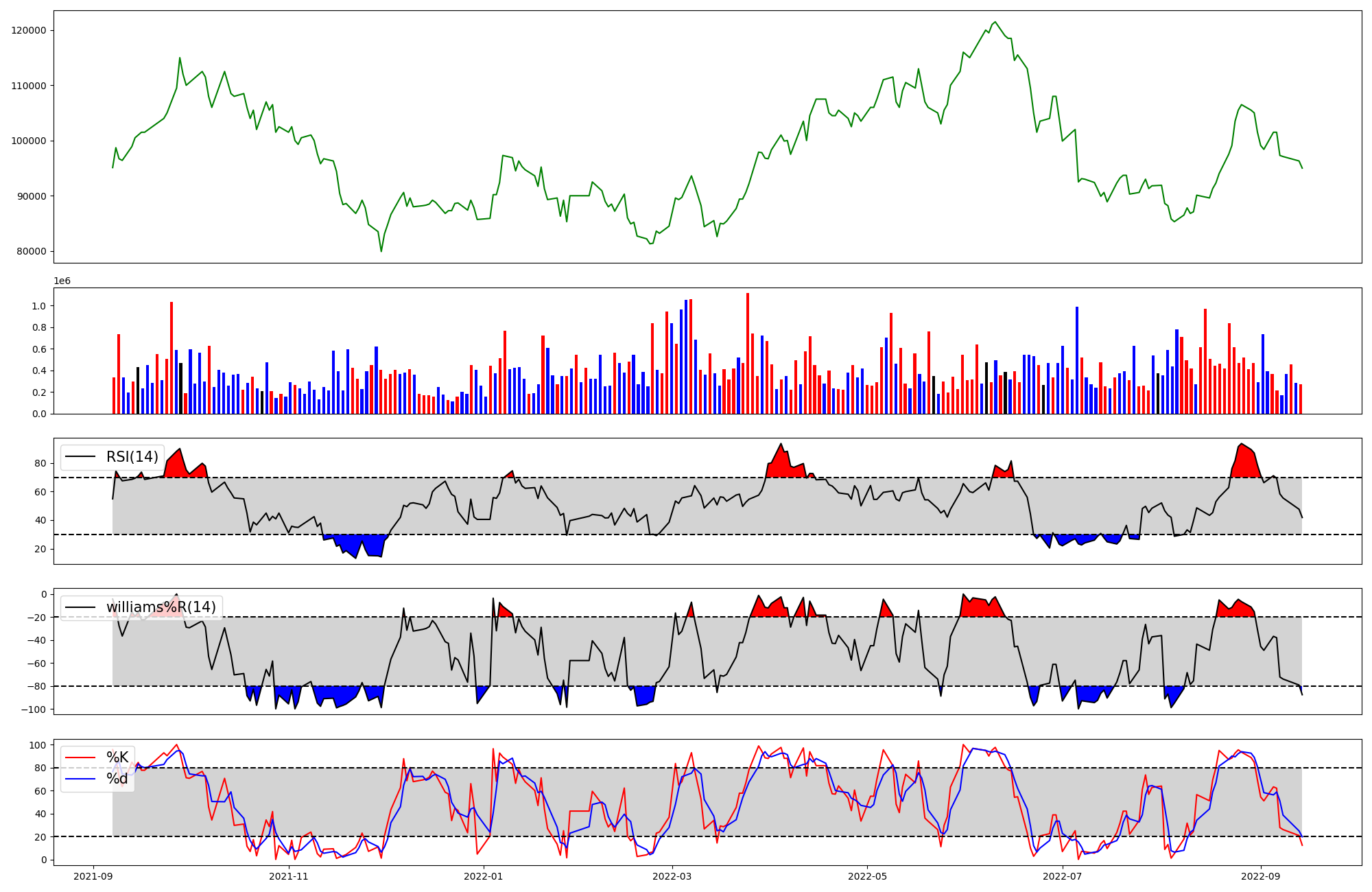Click the -100 tick on Williams %R axis
This screenshot has width=1372, height=892.
click(x=33, y=709)
